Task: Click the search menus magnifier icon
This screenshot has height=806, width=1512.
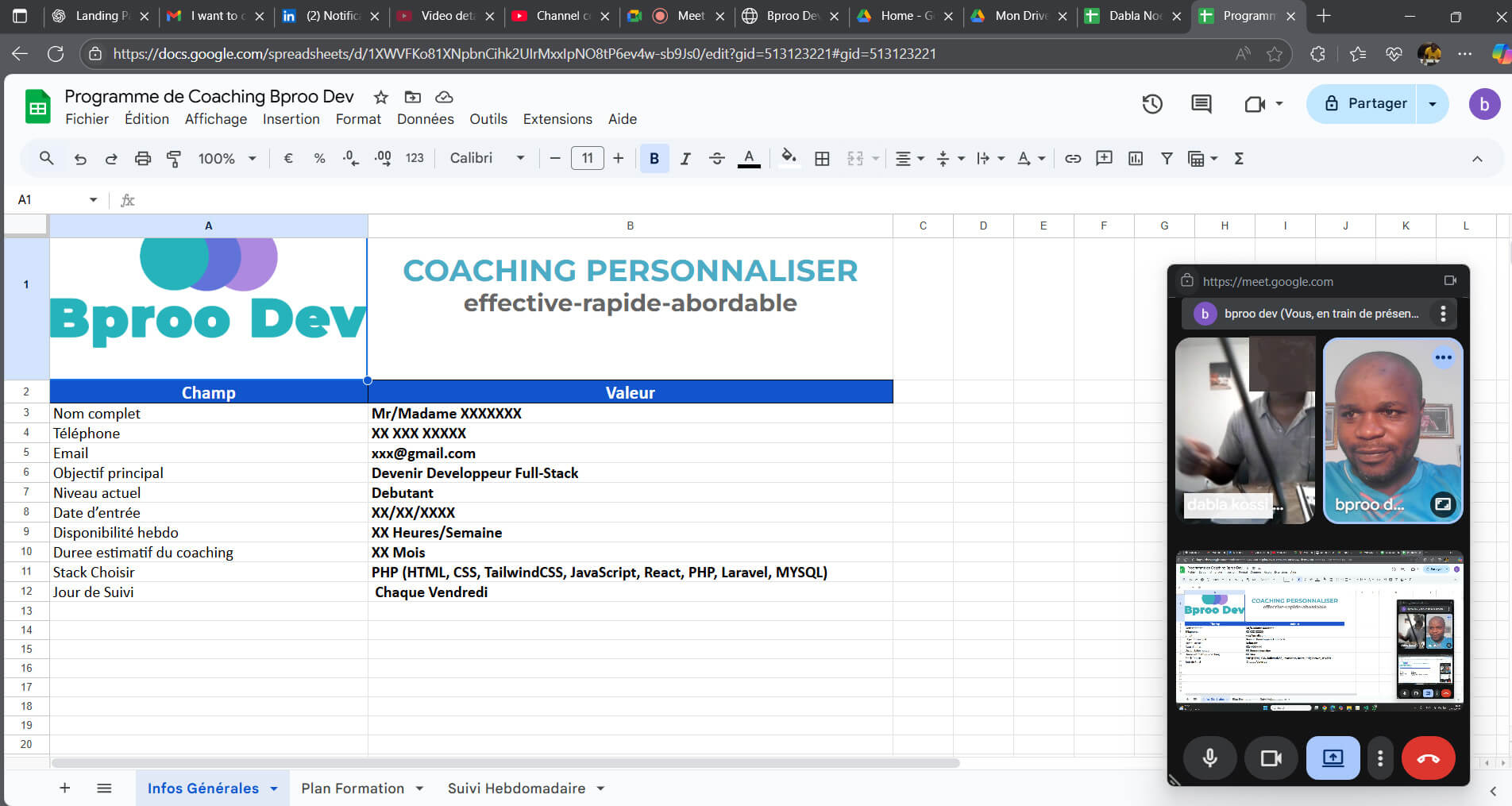Action: pyautogui.click(x=47, y=158)
